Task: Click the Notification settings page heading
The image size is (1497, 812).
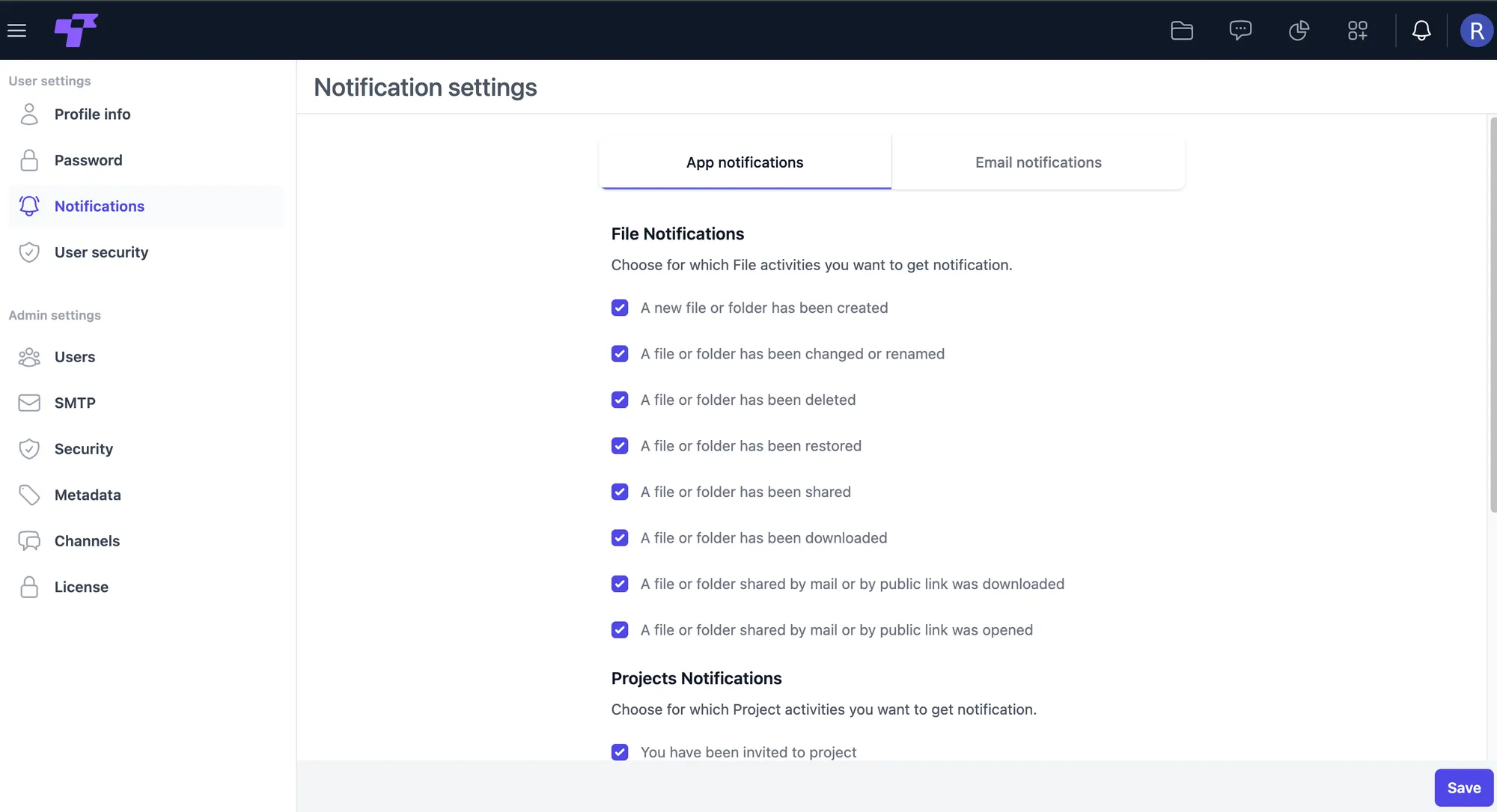Action: pyautogui.click(x=425, y=88)
